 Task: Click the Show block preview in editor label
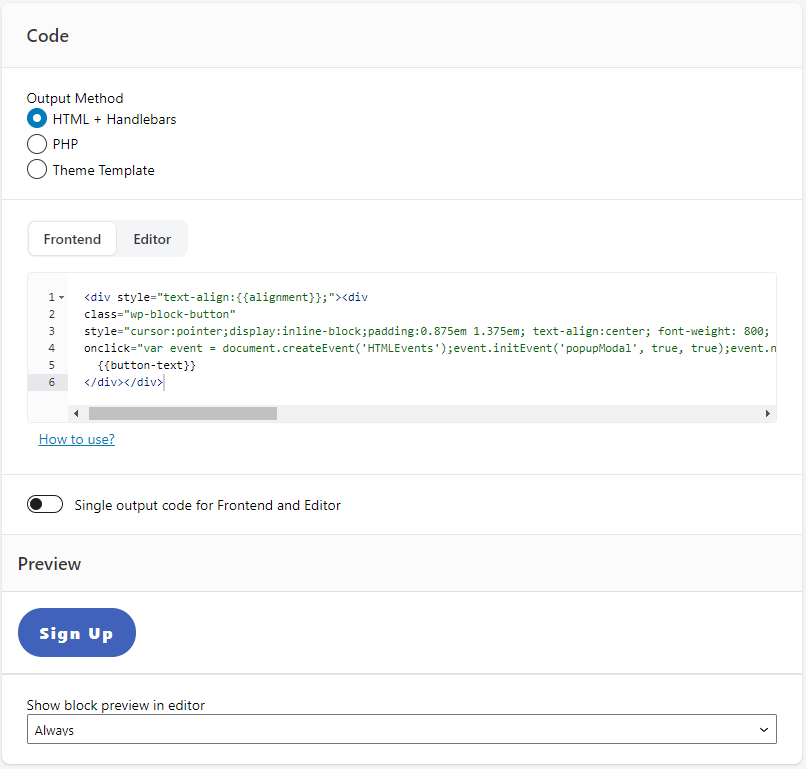click(x=116, y=705)
